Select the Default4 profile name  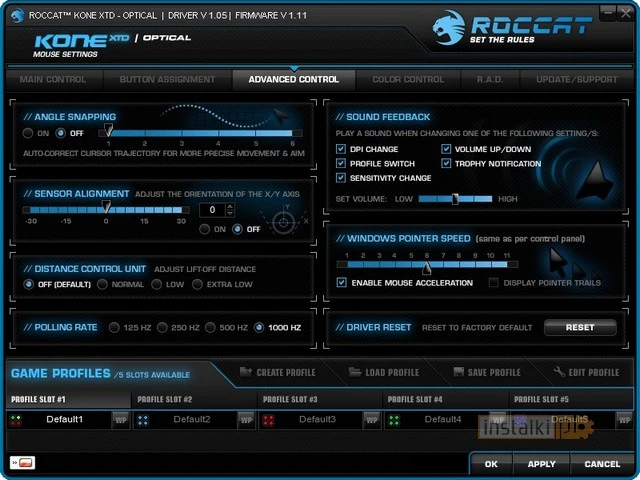coord(443,419)
